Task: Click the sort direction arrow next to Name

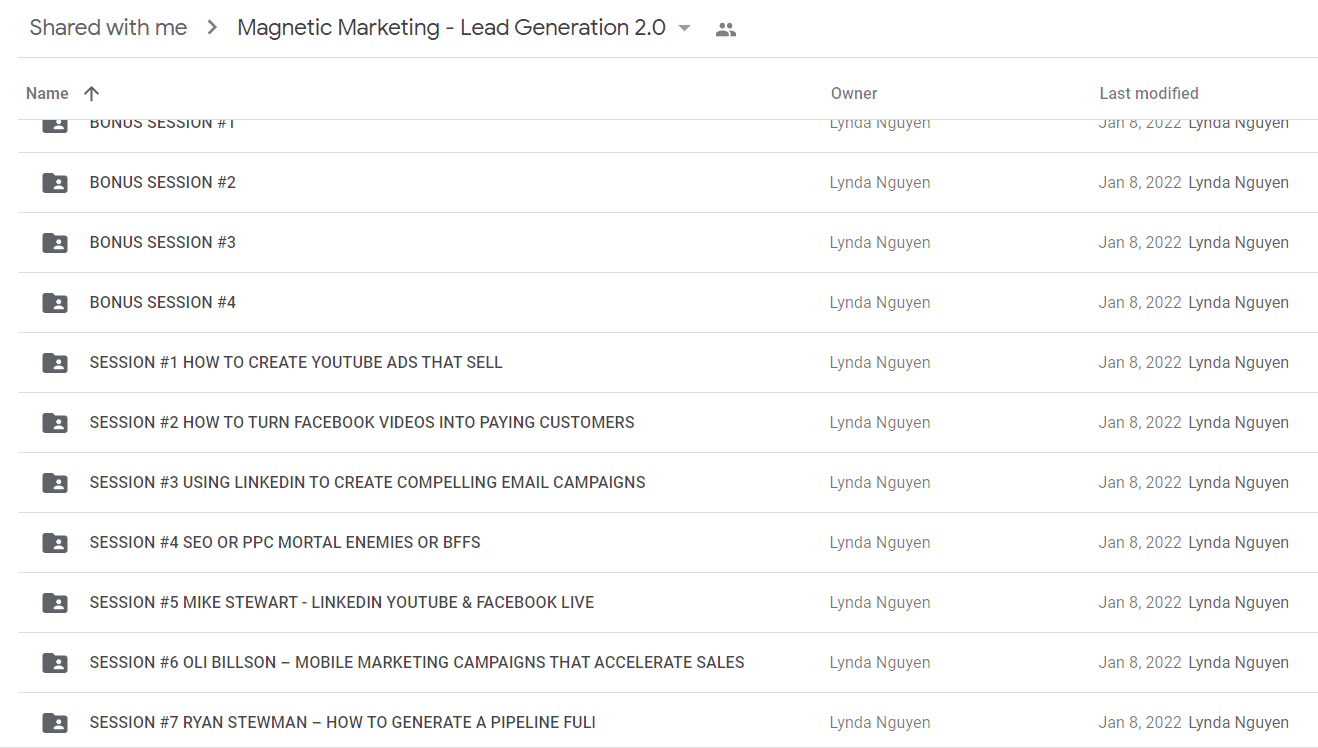Action: (91, 93)
